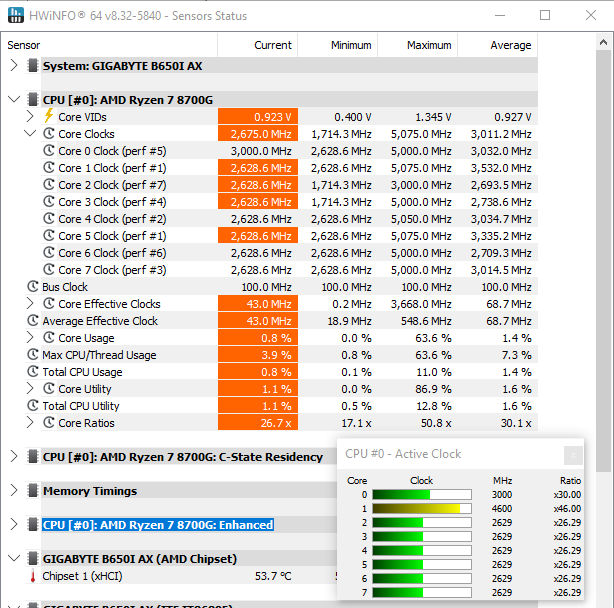
Task: Expand the System: GIGABYTE B650I AX group
Action: pos(14,65)
